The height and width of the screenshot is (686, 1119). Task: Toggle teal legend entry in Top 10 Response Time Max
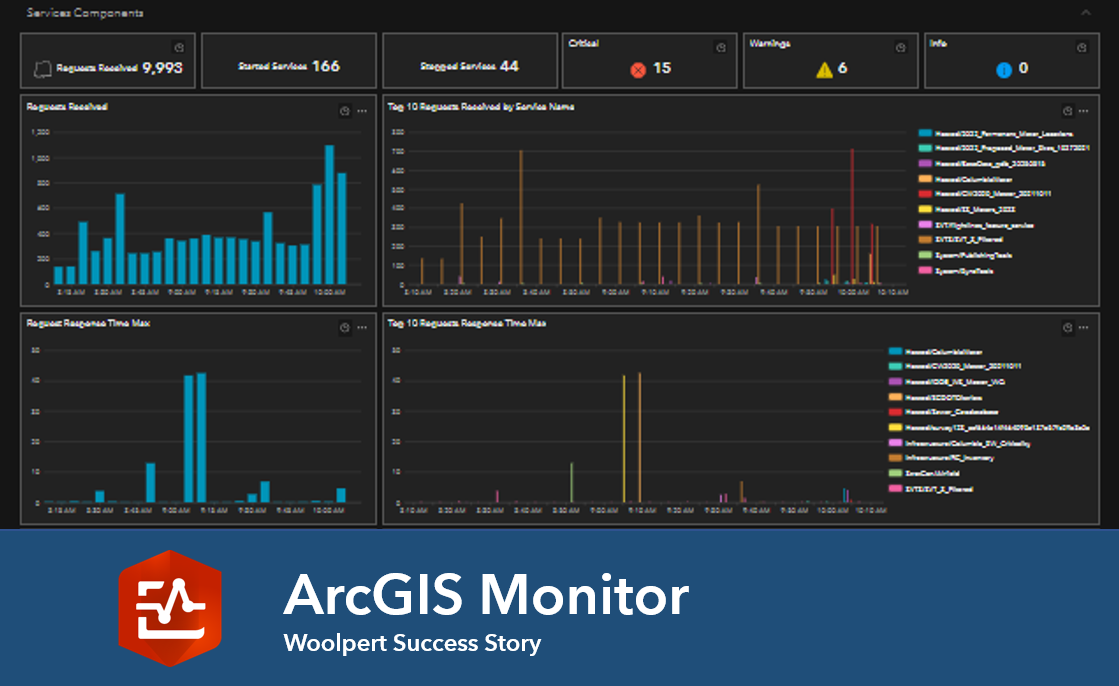coord(955,366)
